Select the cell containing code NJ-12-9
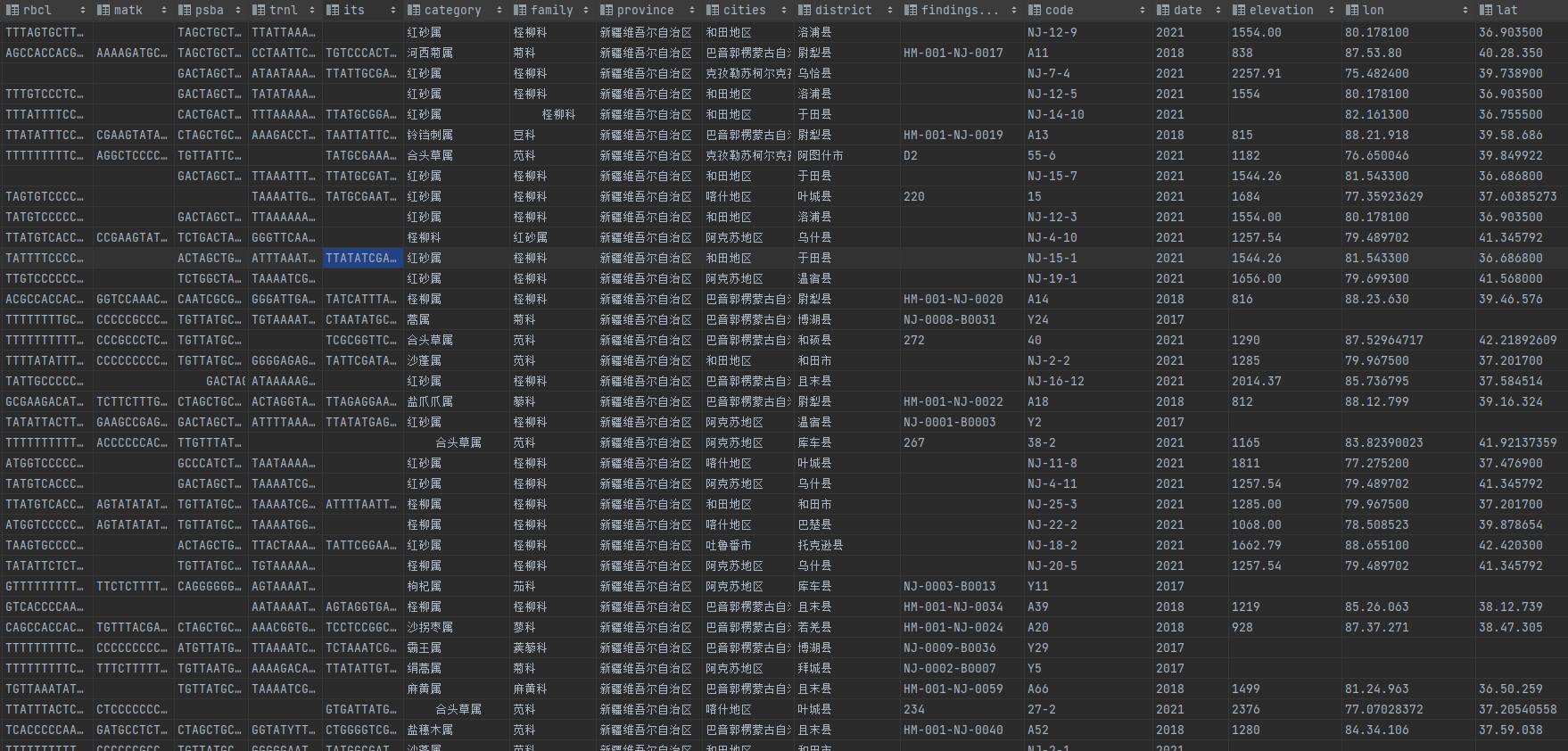This screenshot has width=1568, height=751. click(1052, 32)
